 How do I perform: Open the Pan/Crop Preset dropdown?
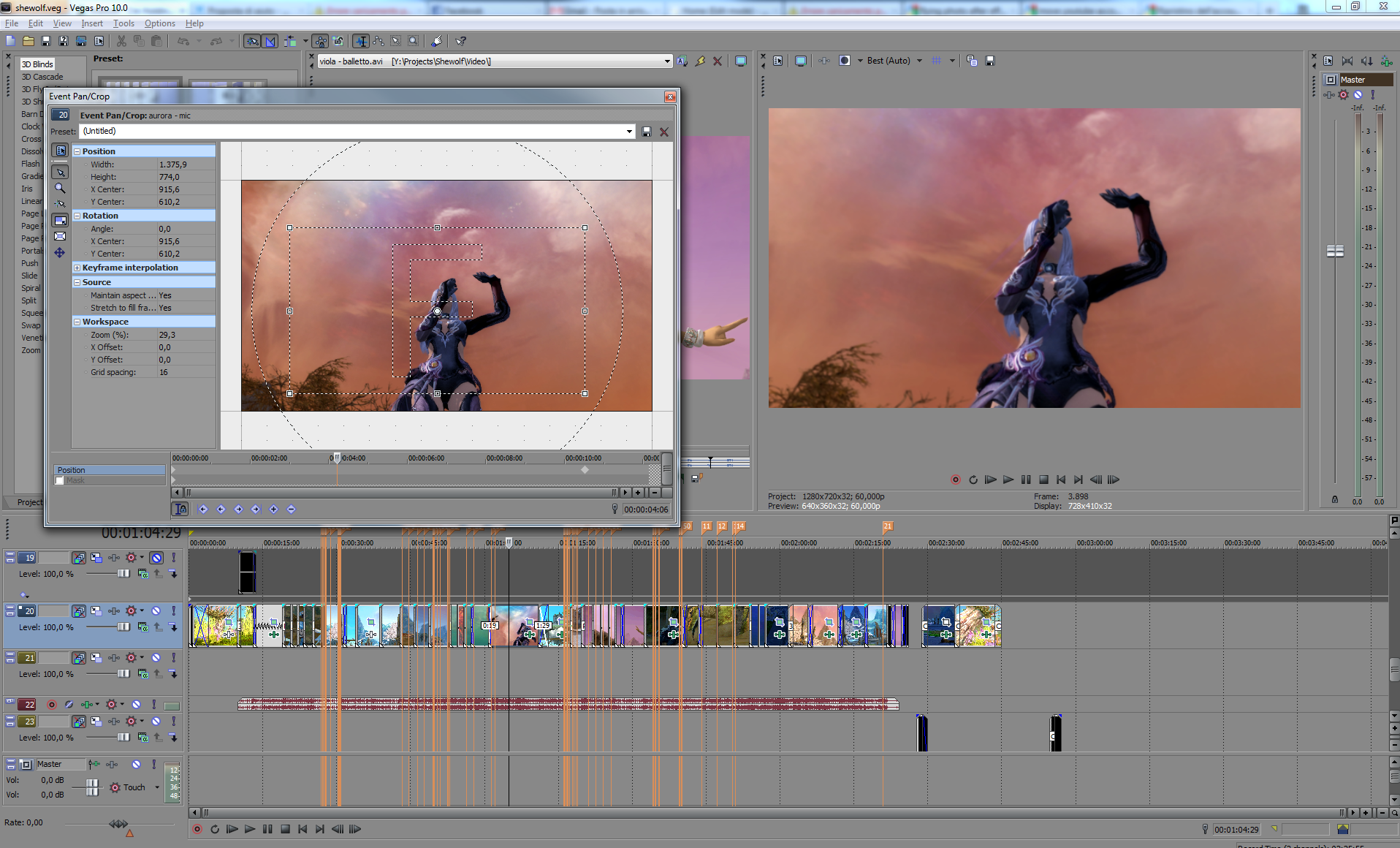(x=629, y=132)
